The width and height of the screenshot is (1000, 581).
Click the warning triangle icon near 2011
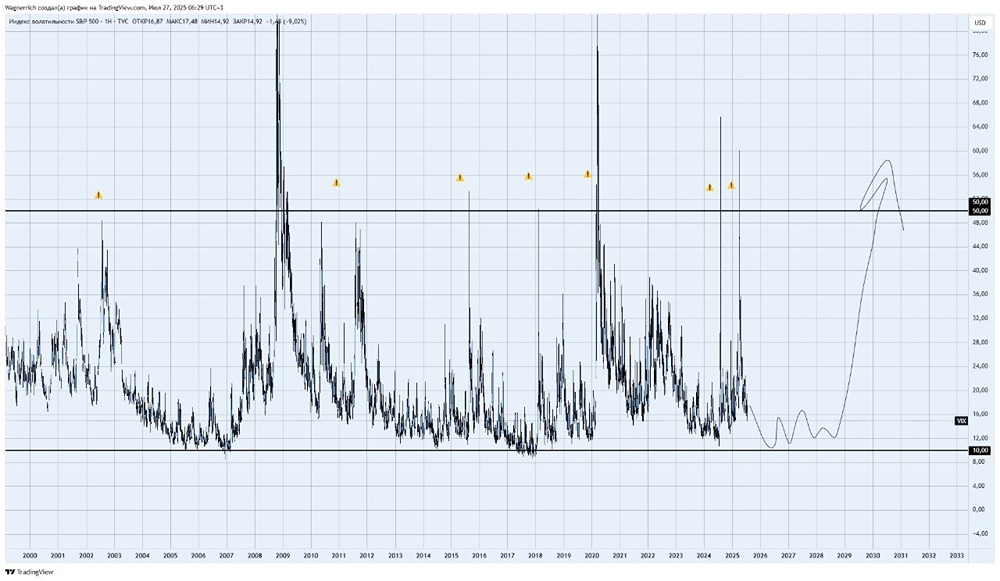(x=336, y=182)
